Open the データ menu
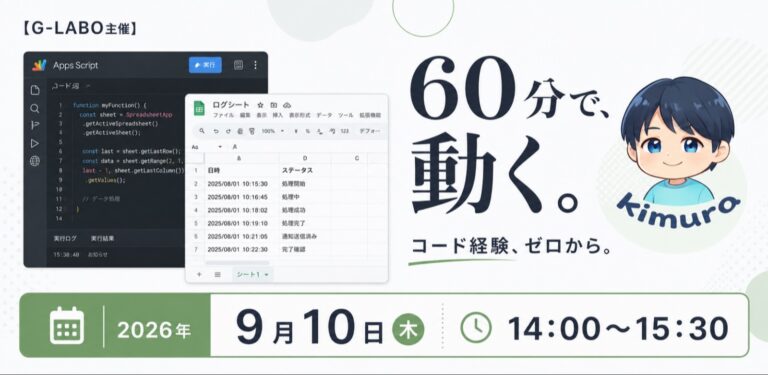The height and width of the screenshot is (375, 768). (324, 116)
